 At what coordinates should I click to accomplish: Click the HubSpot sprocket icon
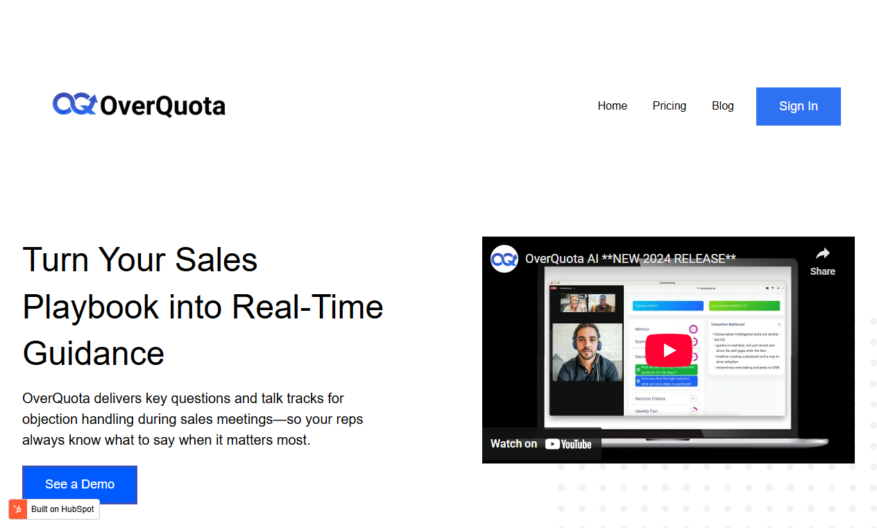coord(18,509)
